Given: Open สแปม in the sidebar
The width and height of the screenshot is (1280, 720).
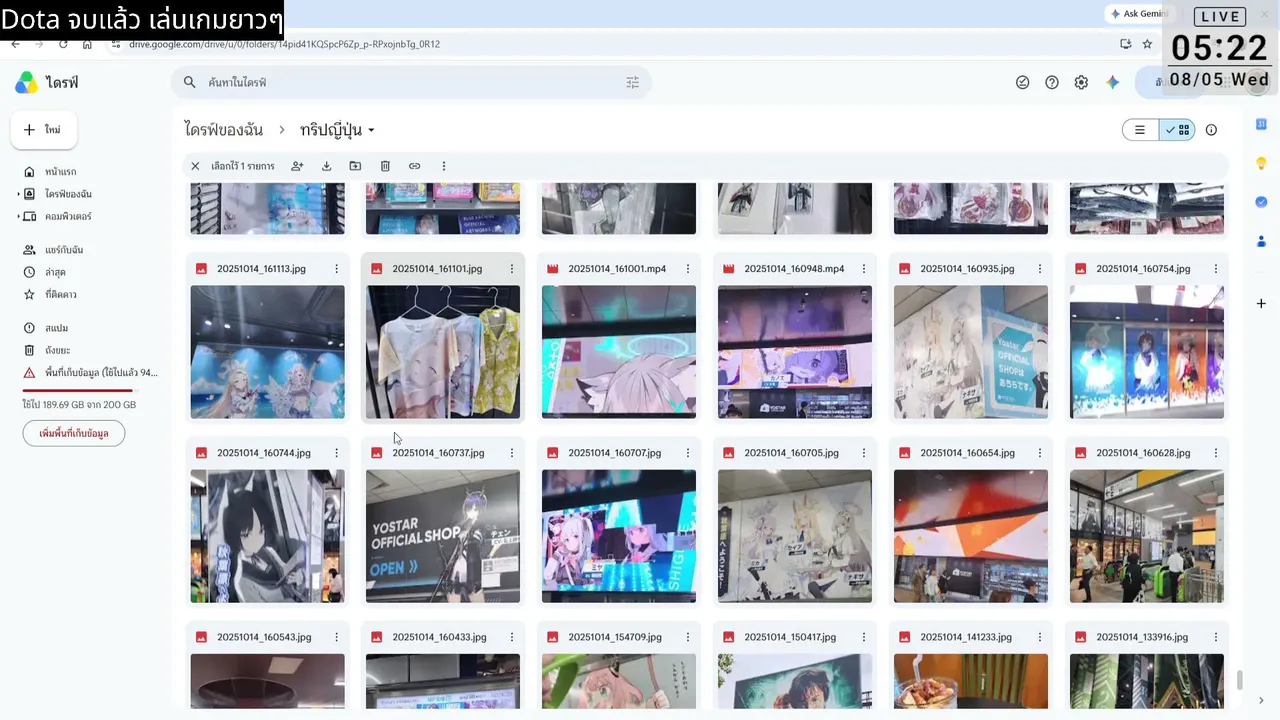Looking at the screenshot, I should click(56, 328).
